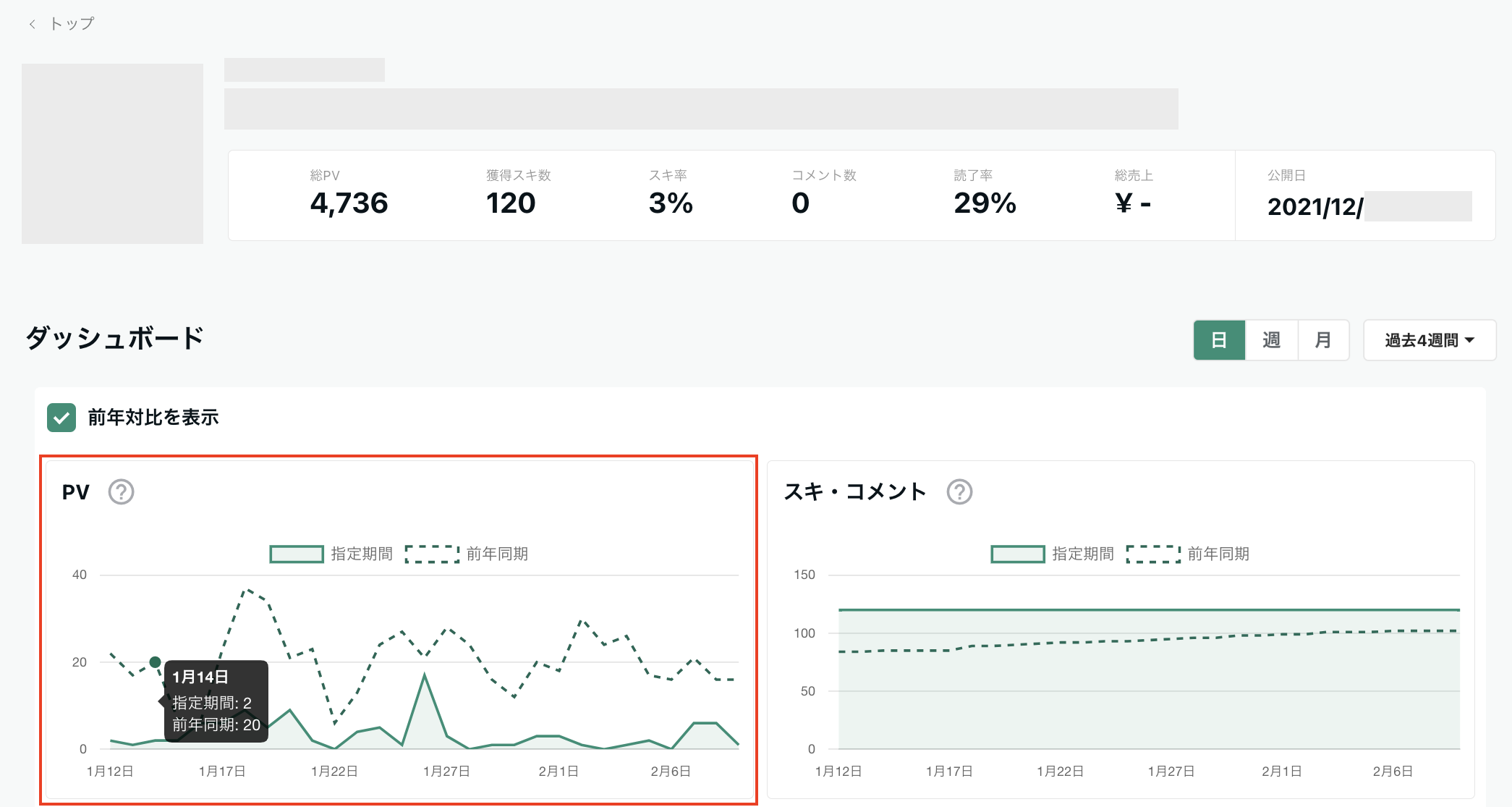Click the PV tooltip line 指定期間: 2
The width and height of the screenshot is (1512, 807).
coord(212,703)
